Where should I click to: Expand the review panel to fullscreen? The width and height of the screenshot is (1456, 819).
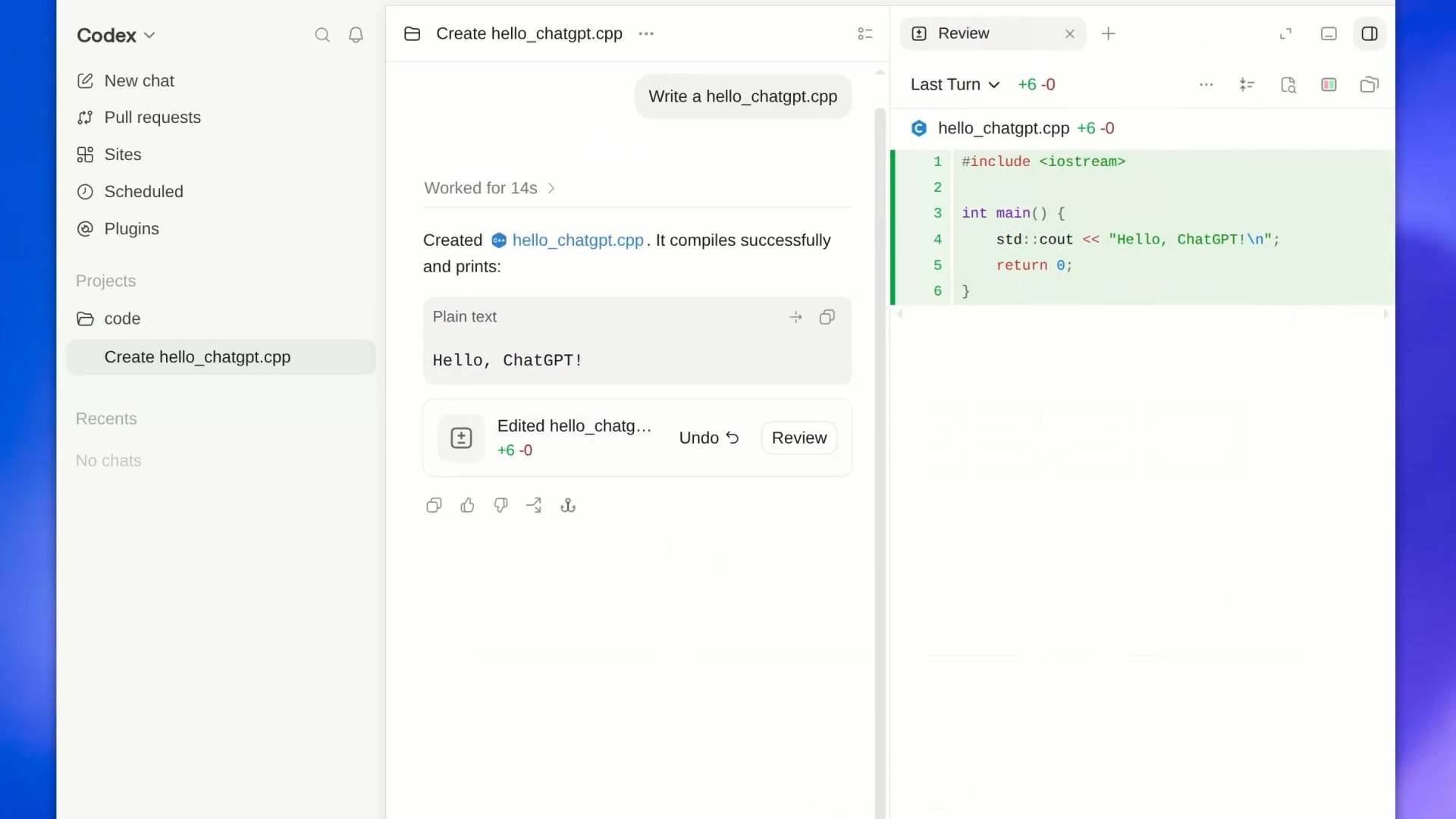1285,34
